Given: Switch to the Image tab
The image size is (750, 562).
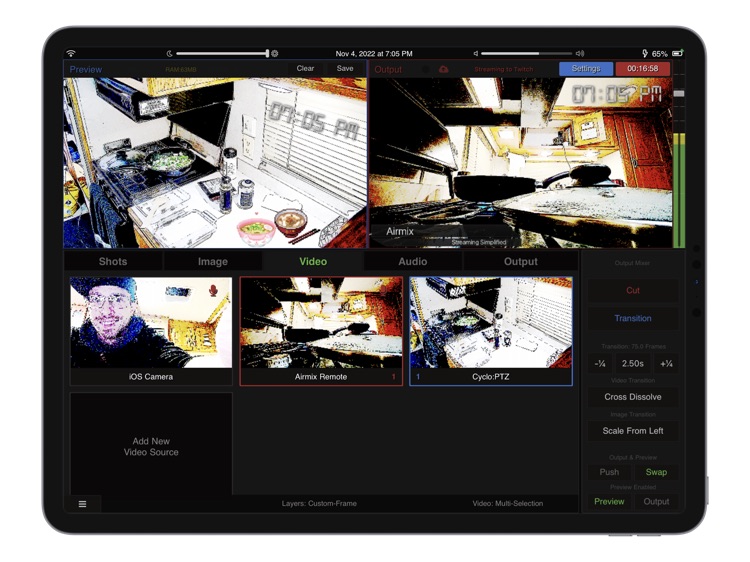Looking at the screenshot, I should (213, 262).
